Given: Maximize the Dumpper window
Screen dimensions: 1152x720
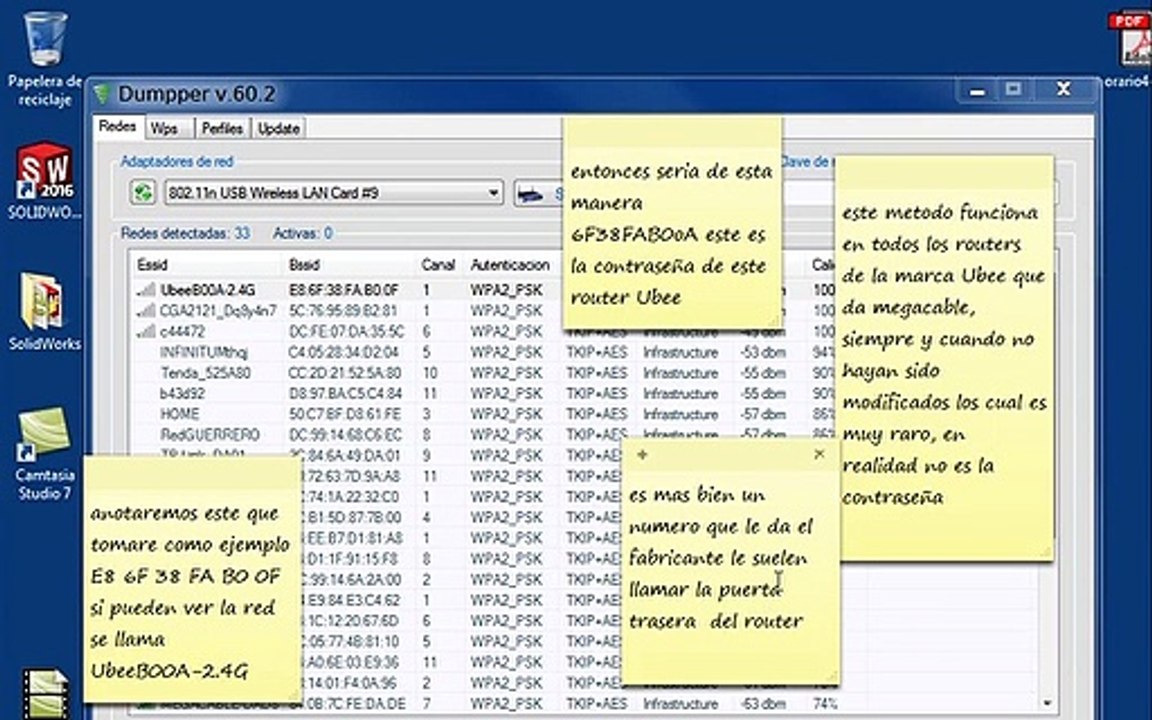Looking at the screenshot, I should (x=1014, y=90).
